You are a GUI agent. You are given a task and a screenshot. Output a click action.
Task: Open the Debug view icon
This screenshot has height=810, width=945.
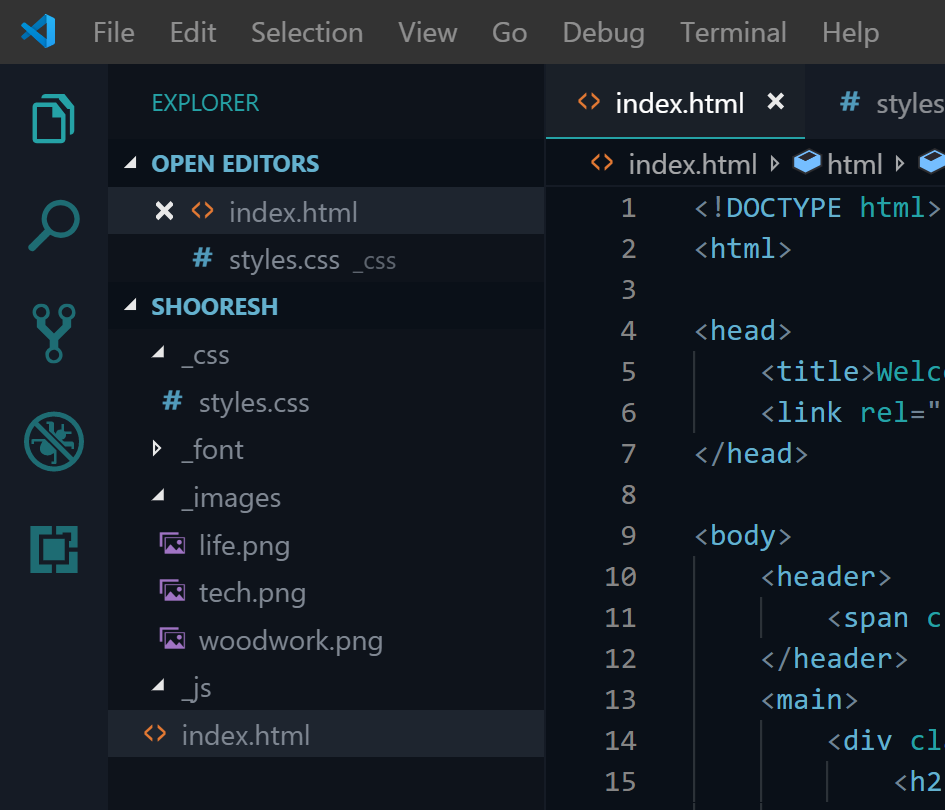pos(54,441)
